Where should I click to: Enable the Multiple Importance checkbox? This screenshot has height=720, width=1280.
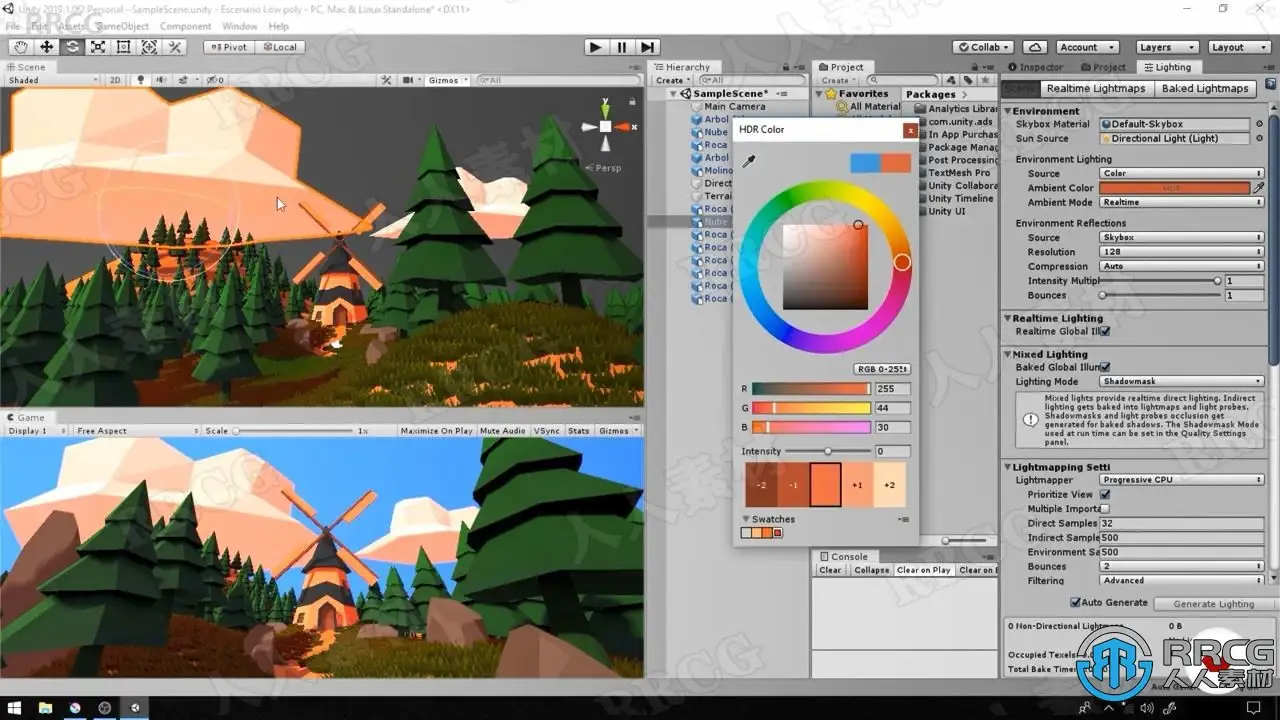point(1105,508)
